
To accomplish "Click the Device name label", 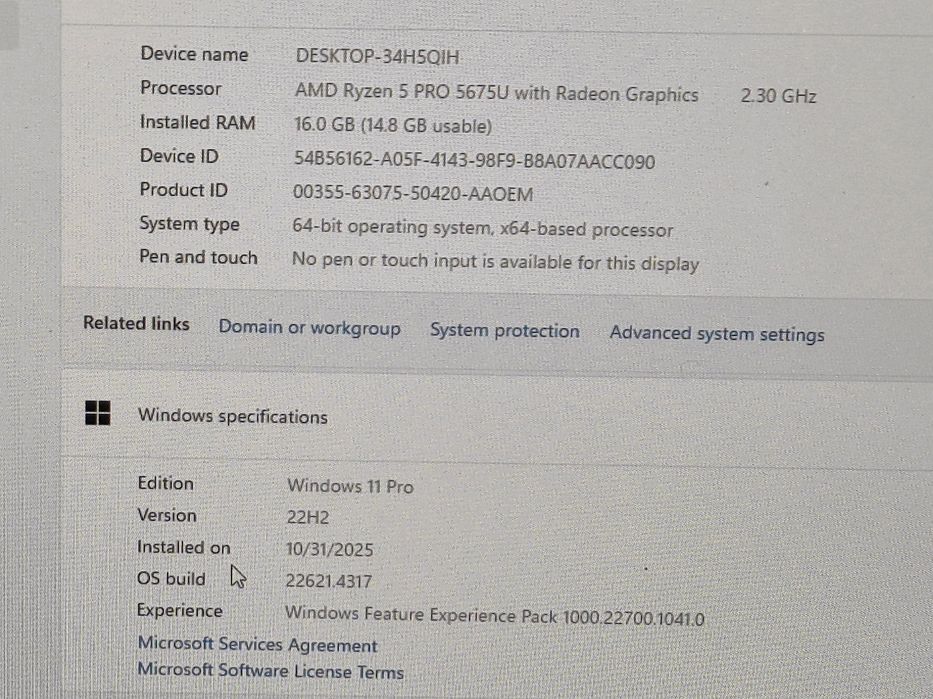I will tap(194, 54).
